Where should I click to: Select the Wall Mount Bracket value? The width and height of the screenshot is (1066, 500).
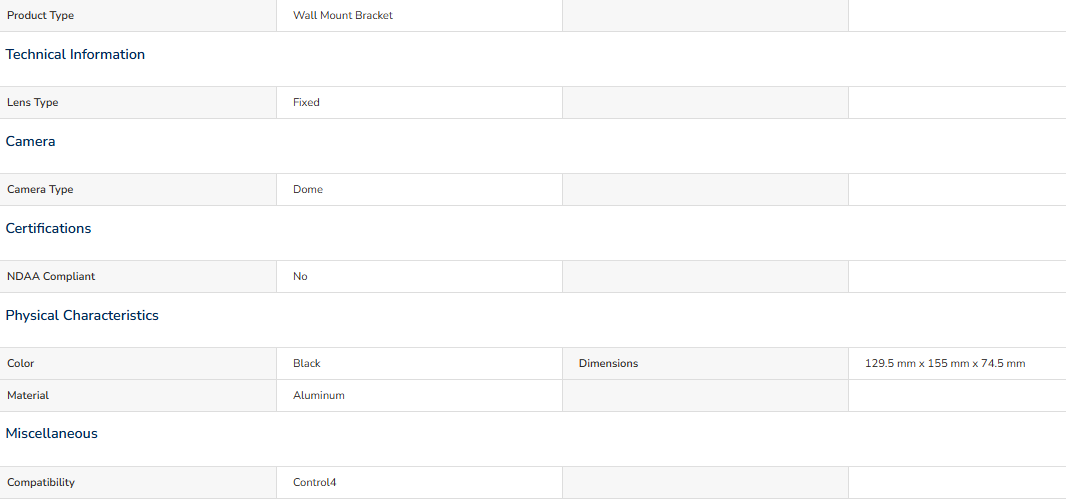tap(343, 15)
